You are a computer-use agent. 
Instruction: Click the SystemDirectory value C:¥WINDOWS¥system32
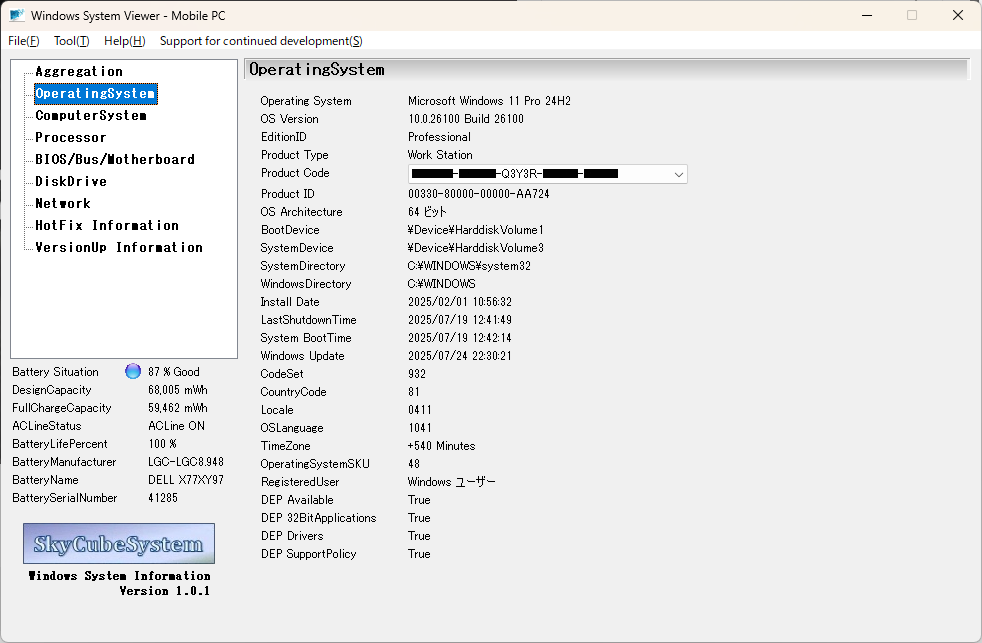point(469,266)
